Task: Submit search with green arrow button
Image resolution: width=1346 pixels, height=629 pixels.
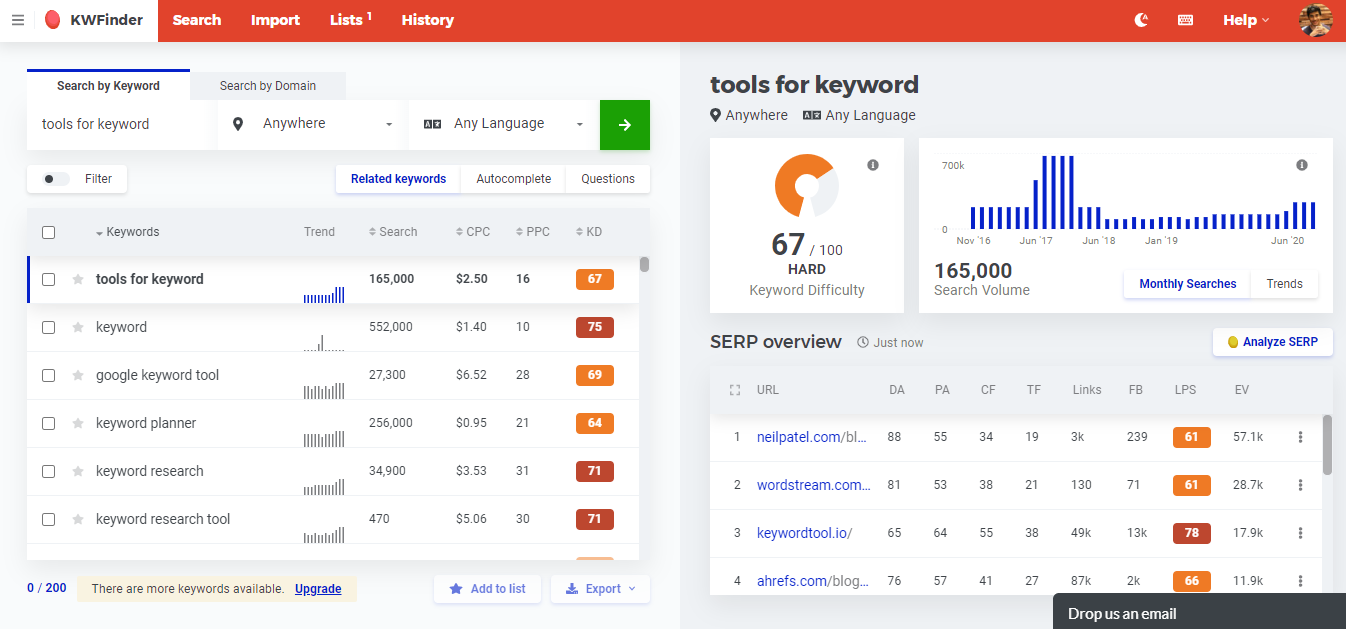Action: coord(625,125)
